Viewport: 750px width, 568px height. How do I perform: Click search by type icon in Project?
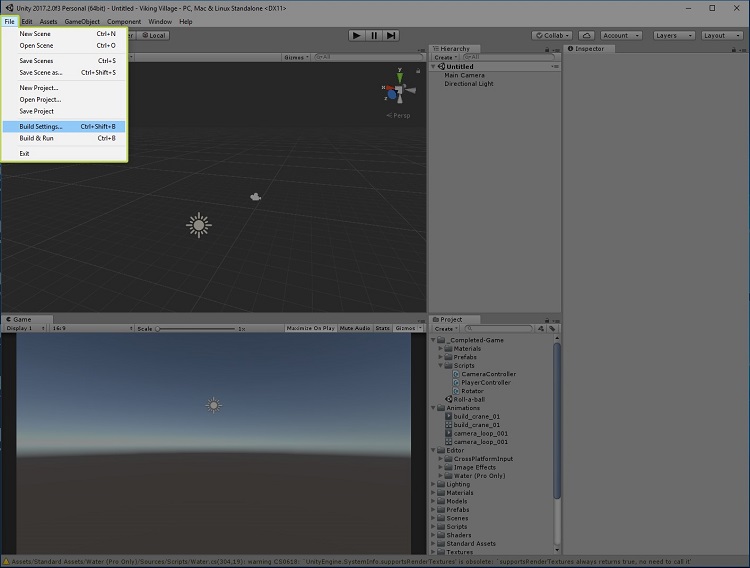(540, 328)
